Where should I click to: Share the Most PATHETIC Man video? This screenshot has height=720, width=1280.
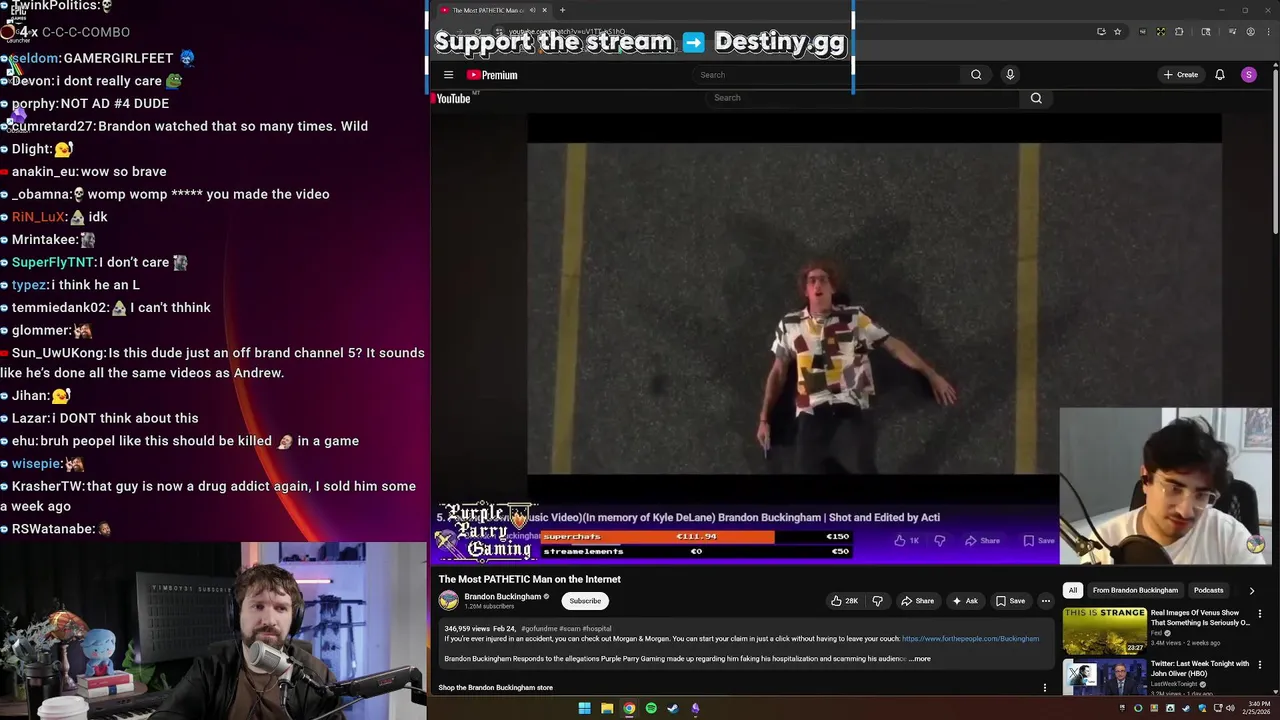[917, 601]
